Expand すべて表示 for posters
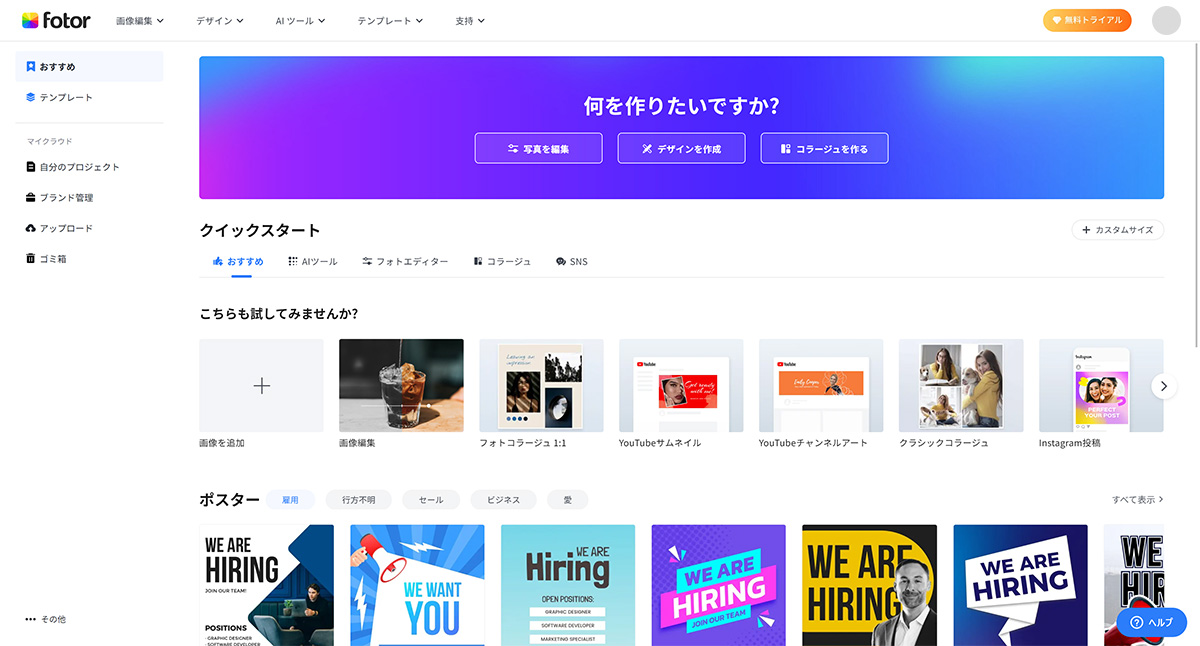 pyautogui.click(x=1138, y=499)
